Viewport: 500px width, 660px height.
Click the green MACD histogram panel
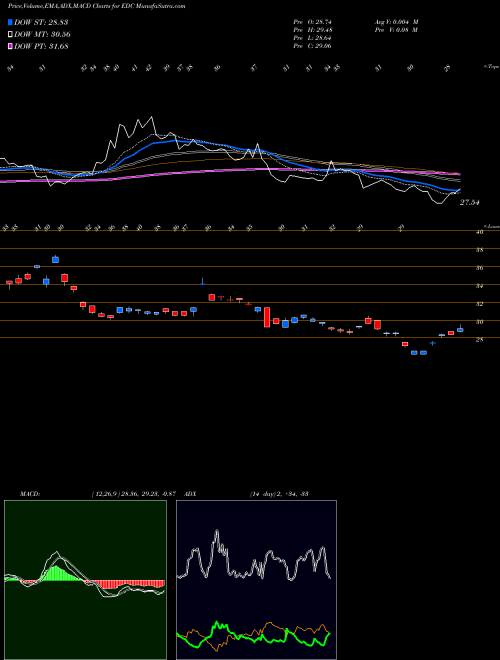[85, 580]
